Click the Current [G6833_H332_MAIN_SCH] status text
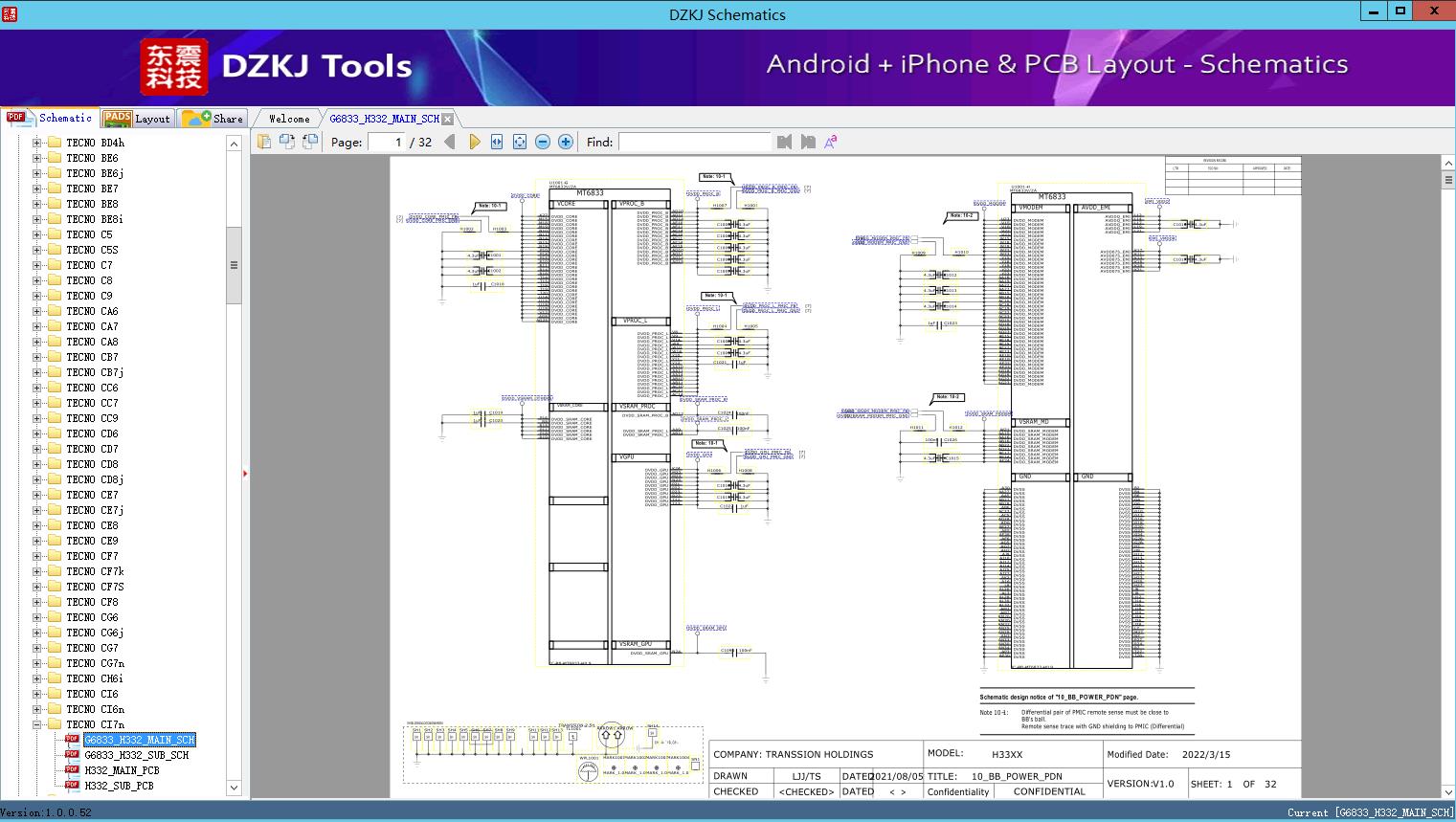This screenshot has width=1456, height=822. click(x=1370, y=812)
